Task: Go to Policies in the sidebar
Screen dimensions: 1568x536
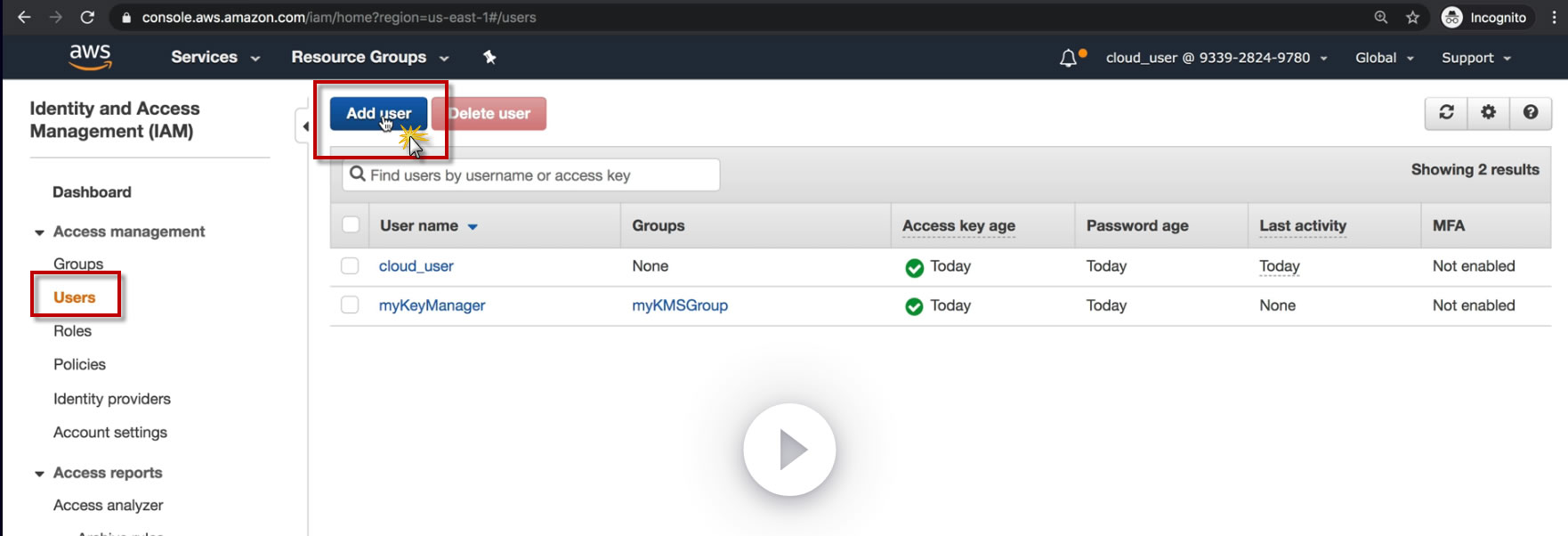Action: pos(79,364)
